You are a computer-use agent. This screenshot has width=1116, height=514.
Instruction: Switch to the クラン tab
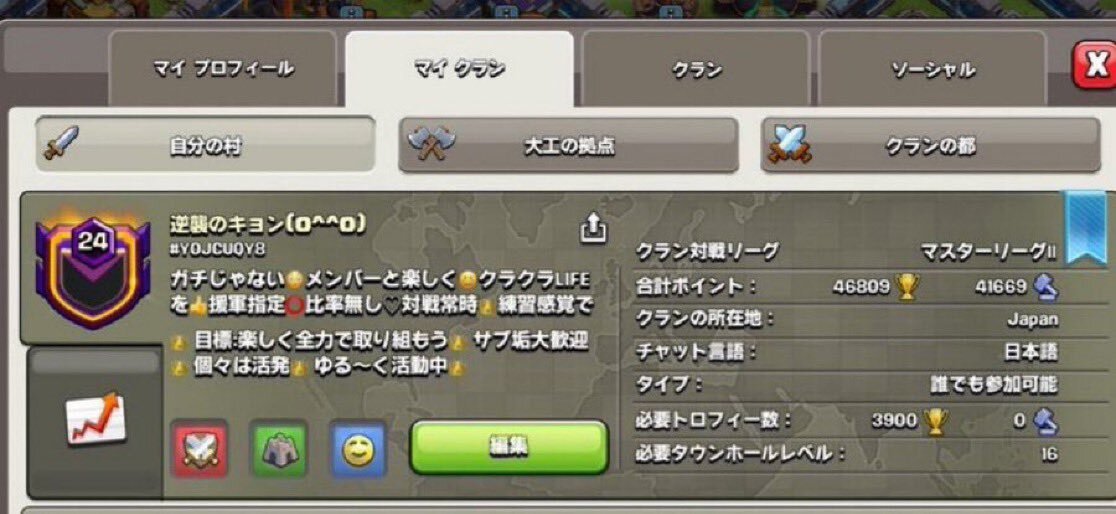click(696, 69)
